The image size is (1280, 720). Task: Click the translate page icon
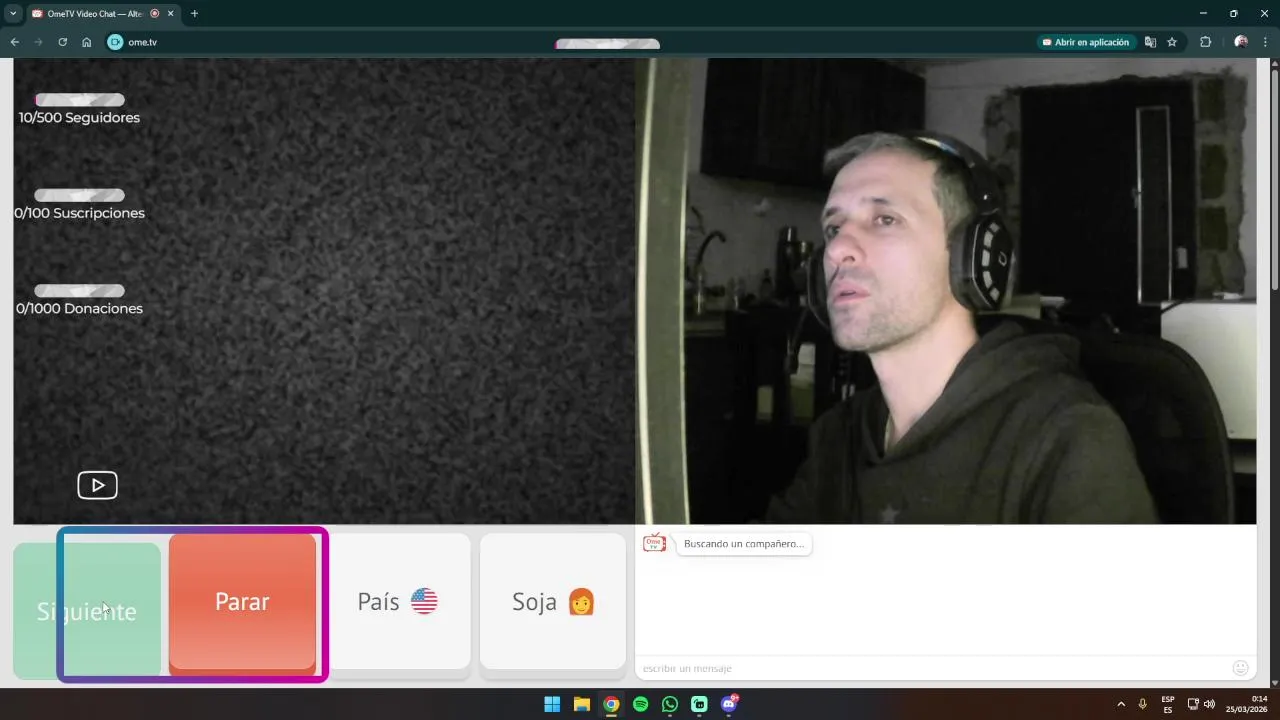tap(1150, 42)
